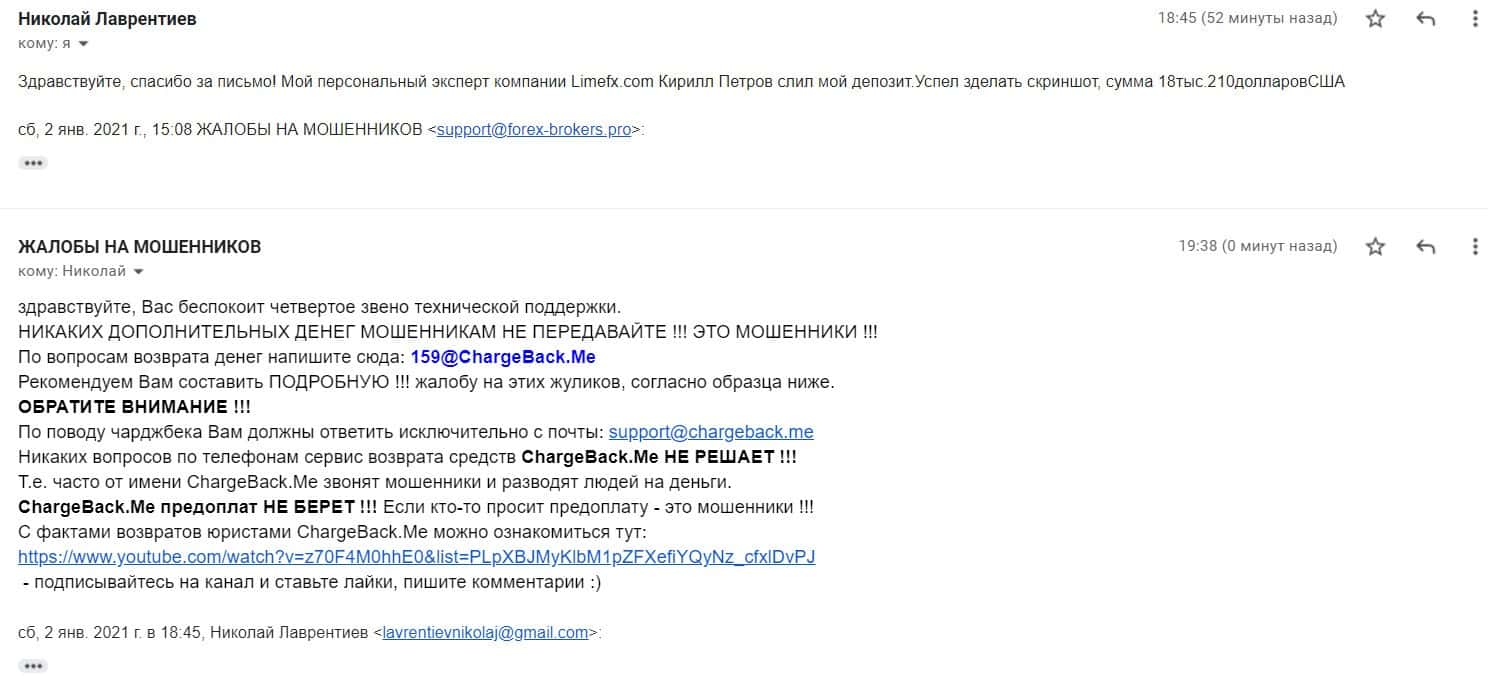Open the support@chargeback.me link
The width and height of the screenshot is (1505, 676).
[x=711, y=432]
